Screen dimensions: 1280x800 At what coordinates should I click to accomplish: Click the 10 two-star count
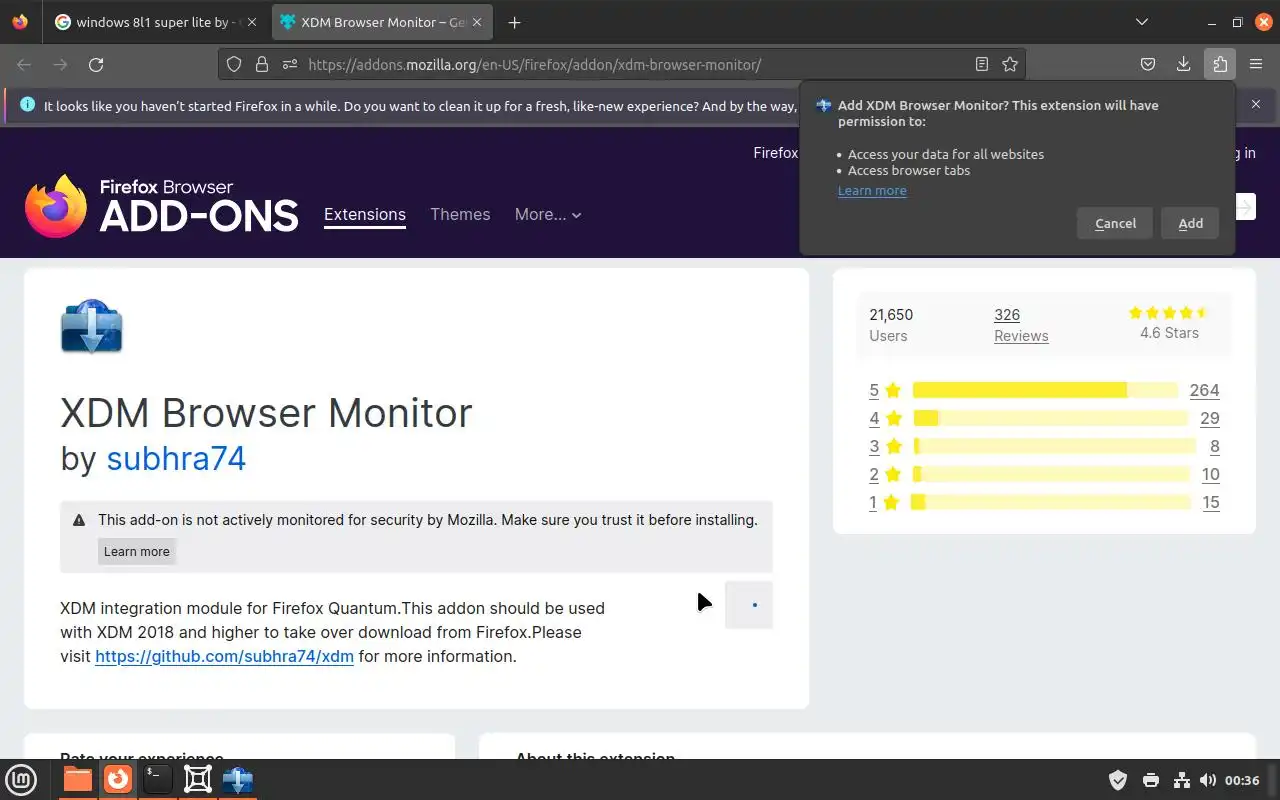point(1210,474)
